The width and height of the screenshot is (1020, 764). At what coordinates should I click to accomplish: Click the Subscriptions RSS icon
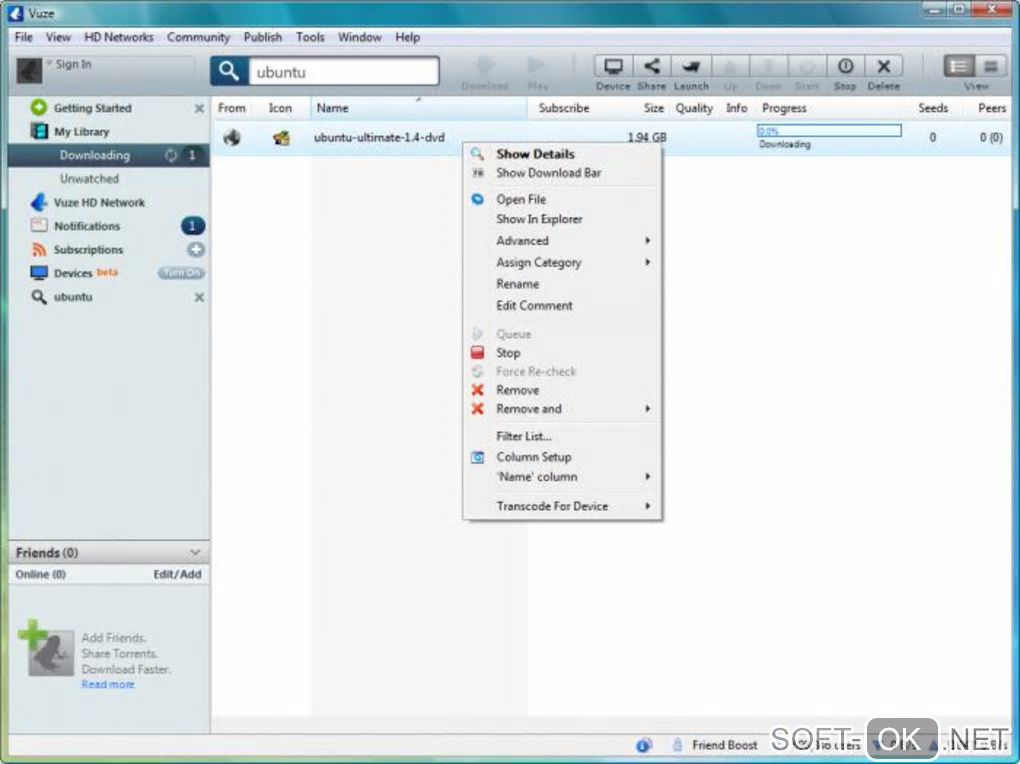click(39, 249)
